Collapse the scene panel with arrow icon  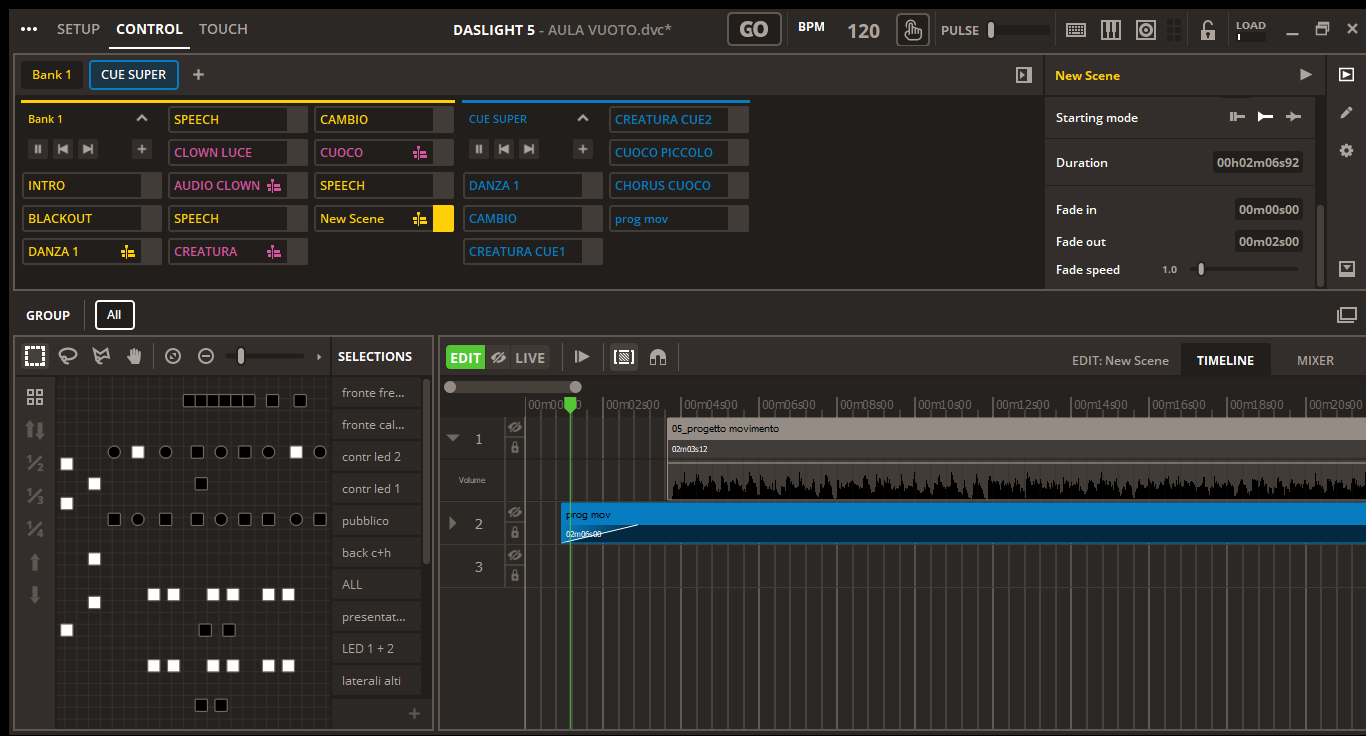[x=1023, y=75]
